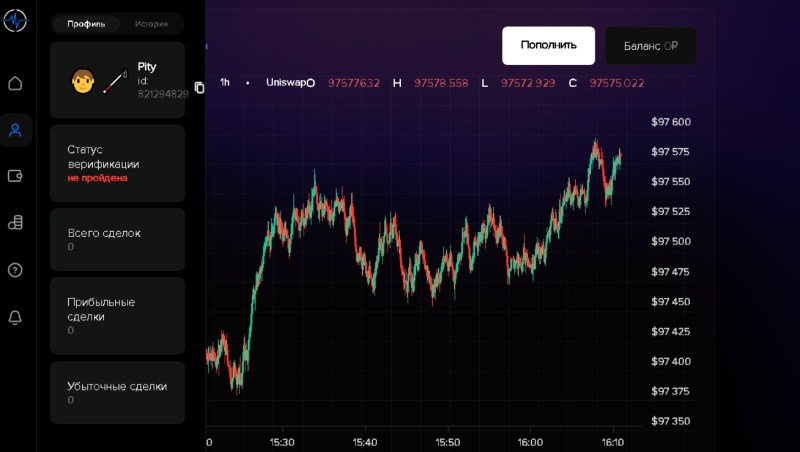Open the Статус верификации card

point(117,163)
